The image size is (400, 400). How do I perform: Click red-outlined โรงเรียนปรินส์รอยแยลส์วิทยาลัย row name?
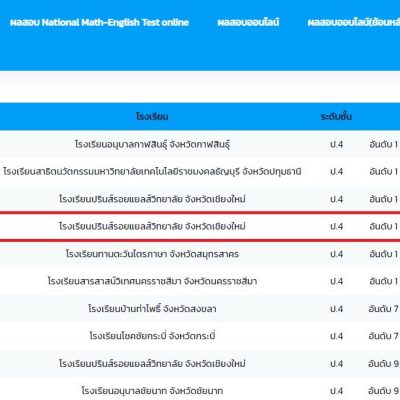click(152, 226)
